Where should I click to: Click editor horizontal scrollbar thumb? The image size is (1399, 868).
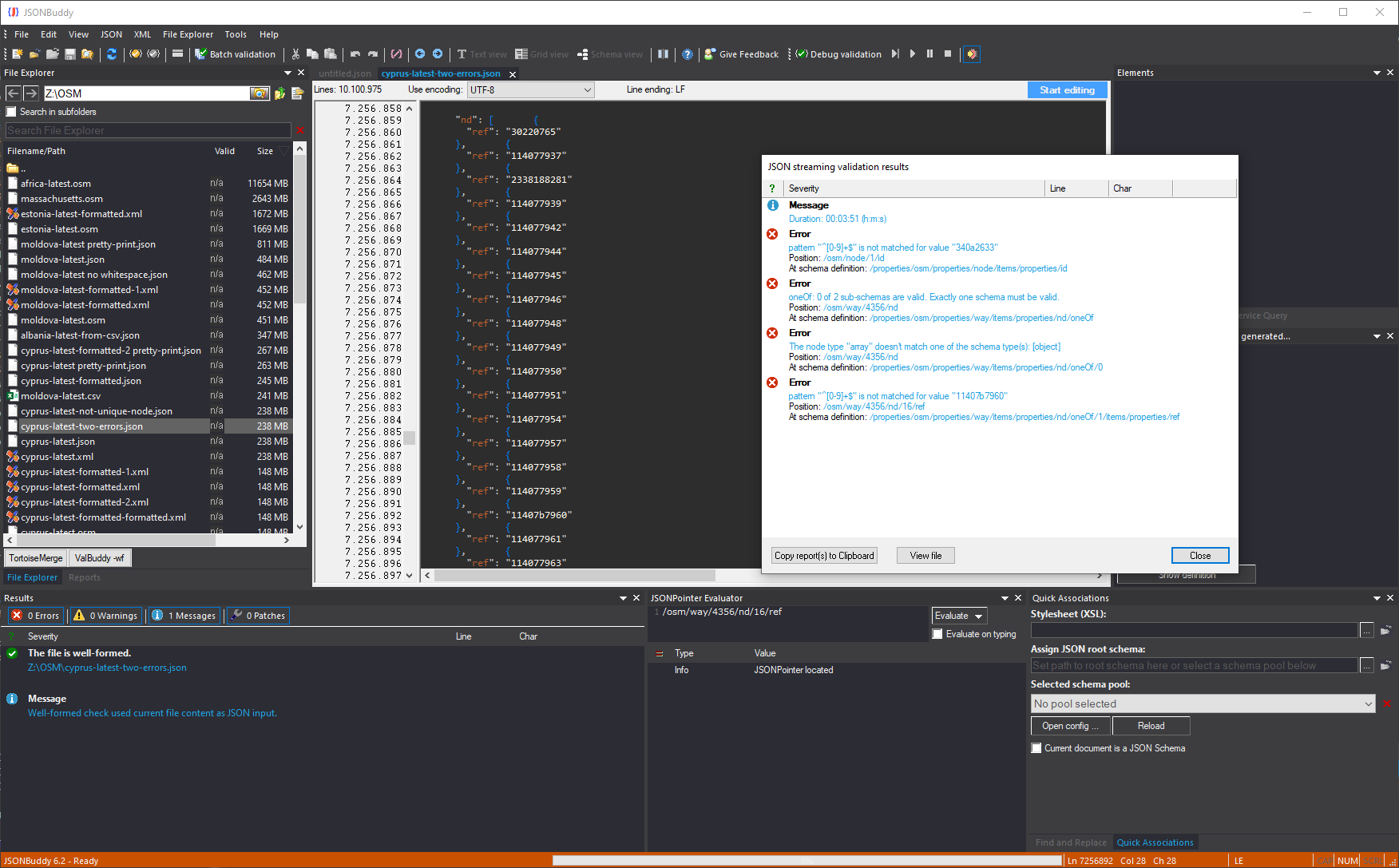point(574,575)
